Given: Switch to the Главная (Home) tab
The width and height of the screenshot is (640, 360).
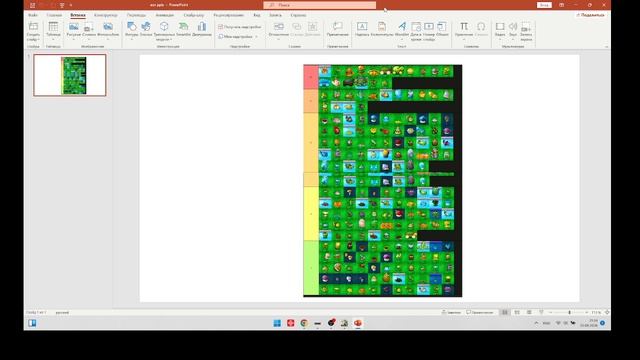Looking at the screenshot, I should click(x=54, y=15).
